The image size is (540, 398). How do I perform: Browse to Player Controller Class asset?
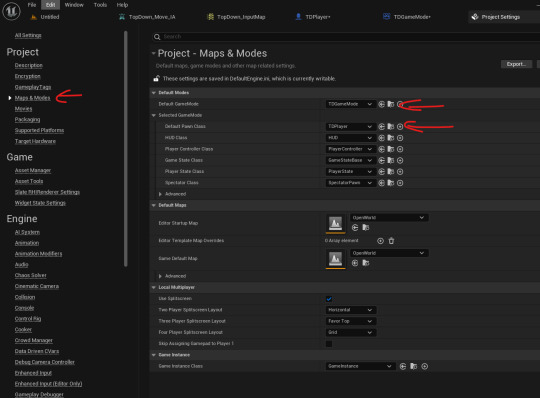(391, 149)
